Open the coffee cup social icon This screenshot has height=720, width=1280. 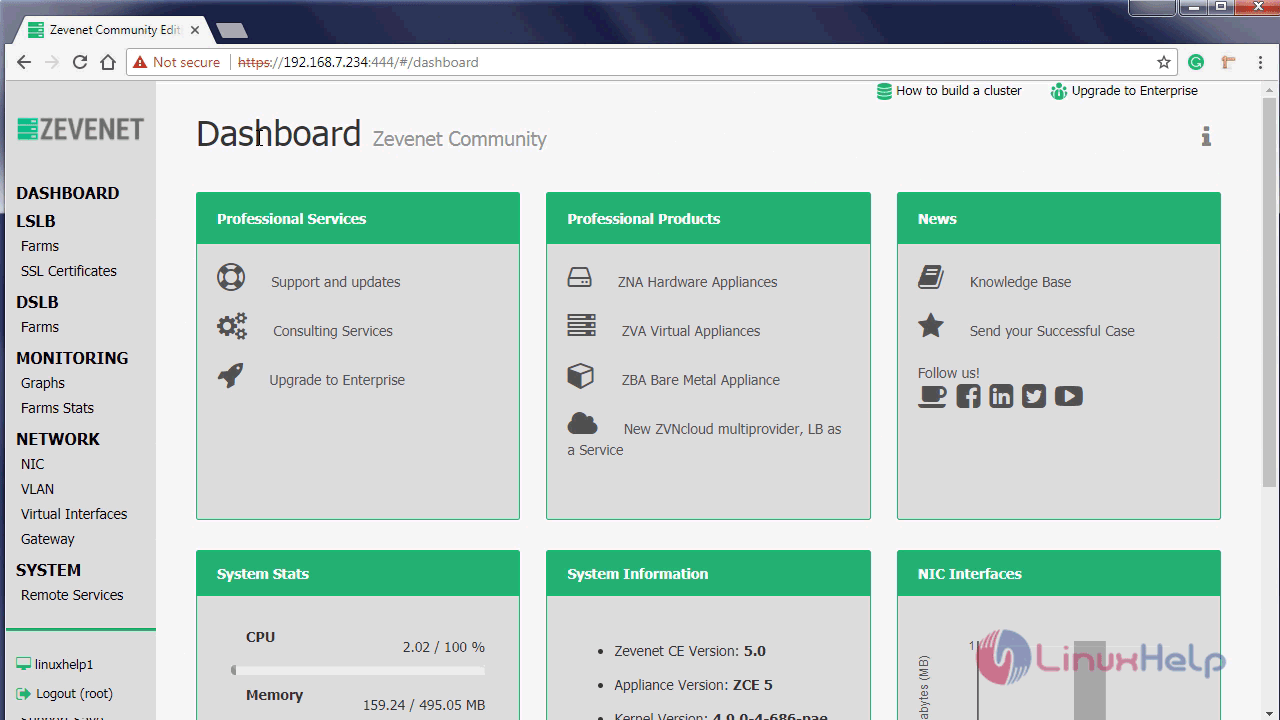point(932,396)
